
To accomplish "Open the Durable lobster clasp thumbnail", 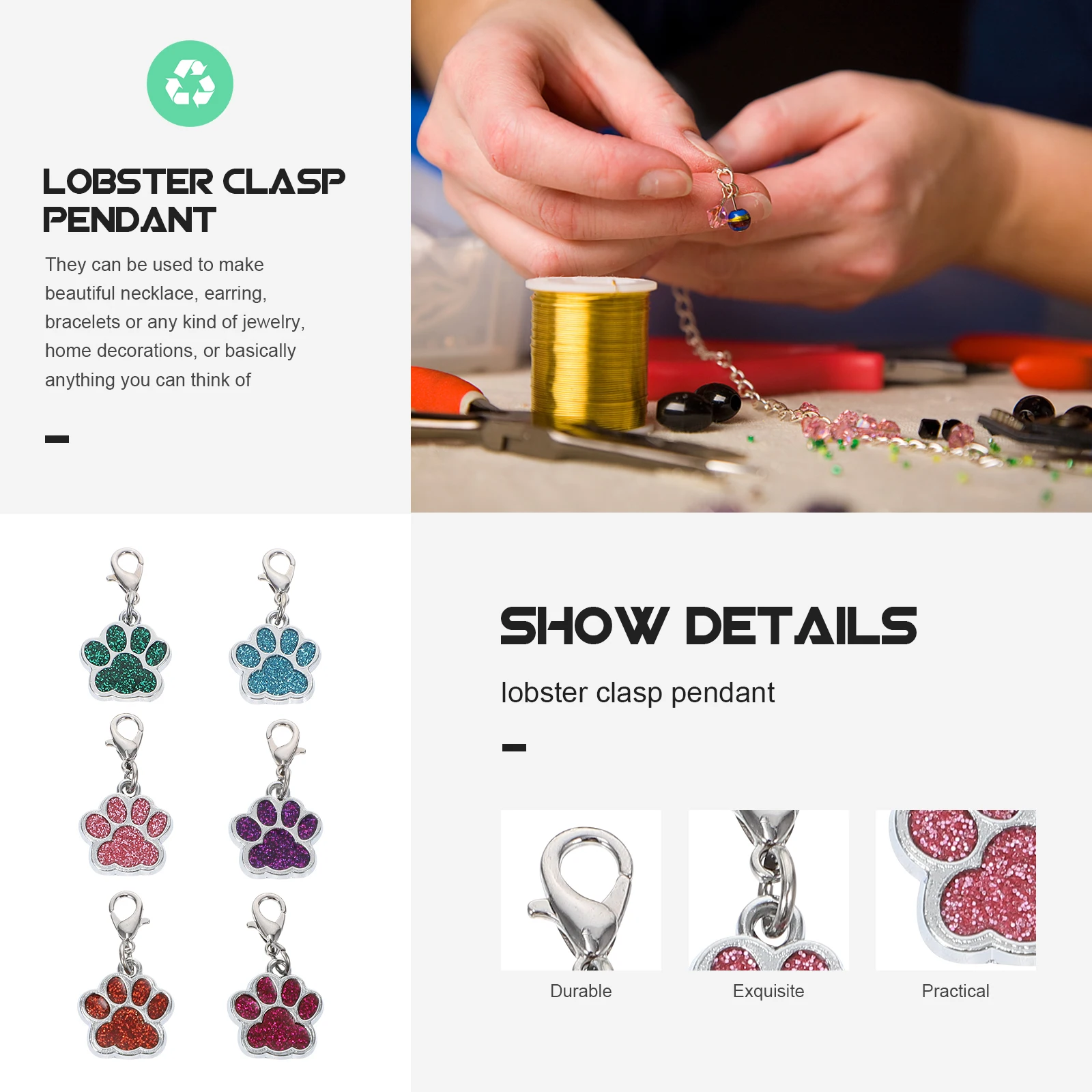I will (581, 890).
